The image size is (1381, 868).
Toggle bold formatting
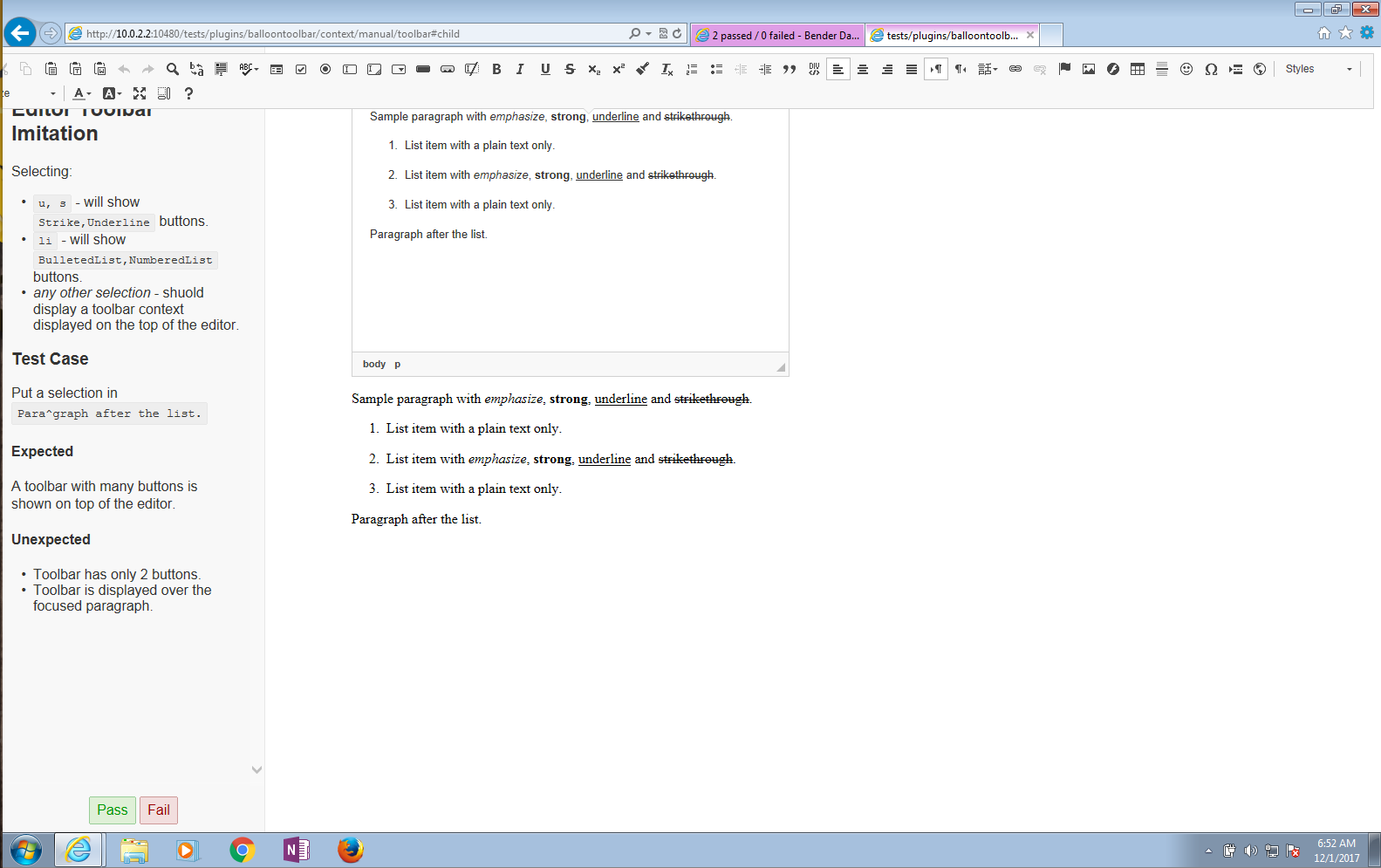(496, 69)
